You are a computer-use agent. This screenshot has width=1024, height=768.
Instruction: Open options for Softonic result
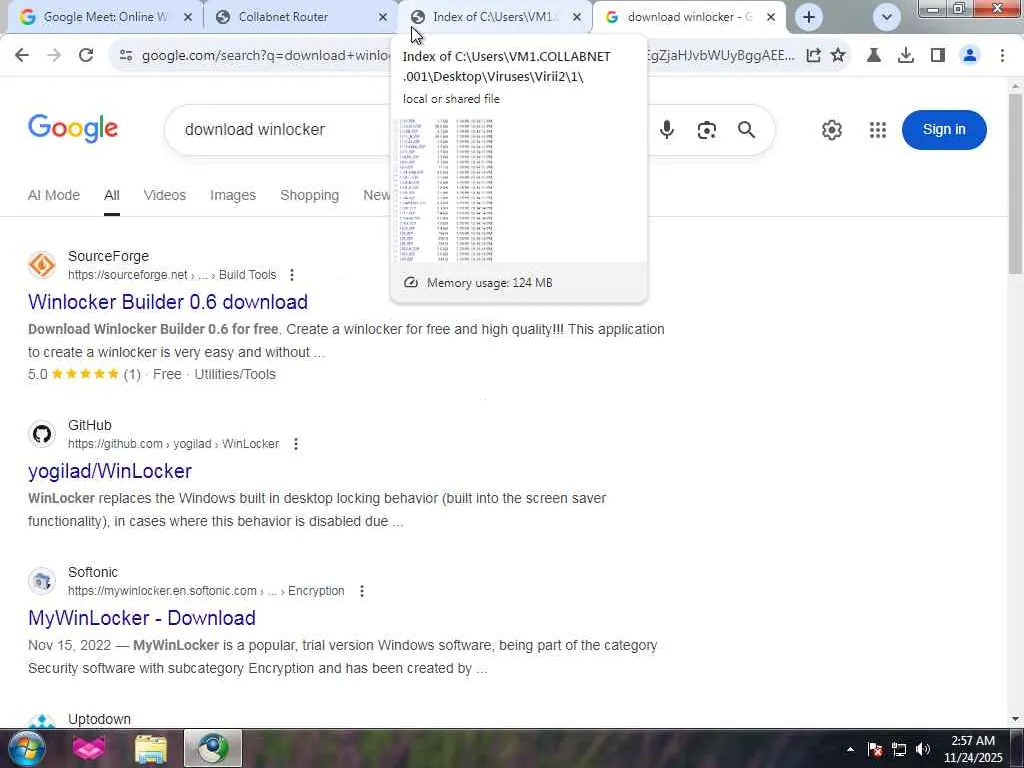click(x=362, y=591)
